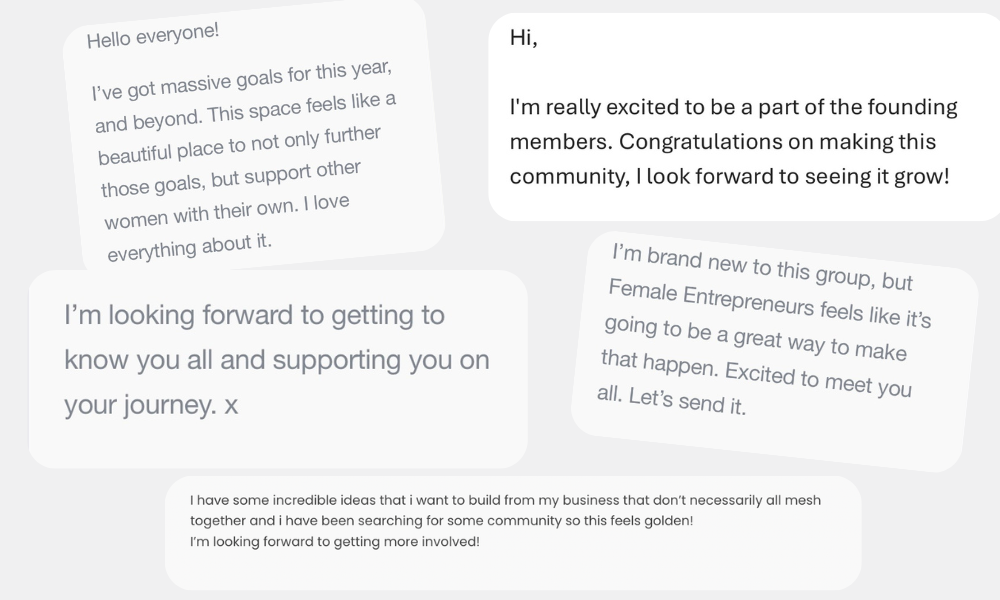Click the "your journey. x" line
Viewport: 1000px width, 600px height.
[151, 404]
